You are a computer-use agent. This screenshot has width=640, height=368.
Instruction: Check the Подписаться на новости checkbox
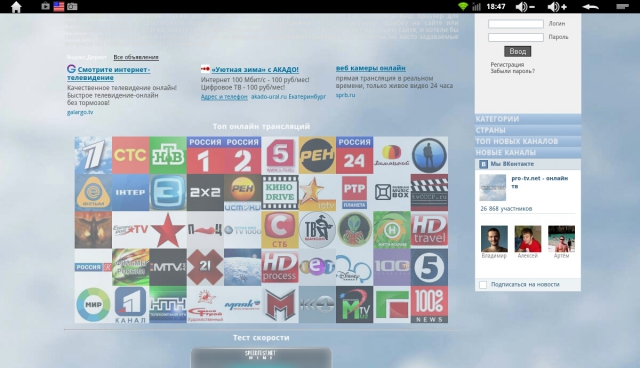[483, 285]
